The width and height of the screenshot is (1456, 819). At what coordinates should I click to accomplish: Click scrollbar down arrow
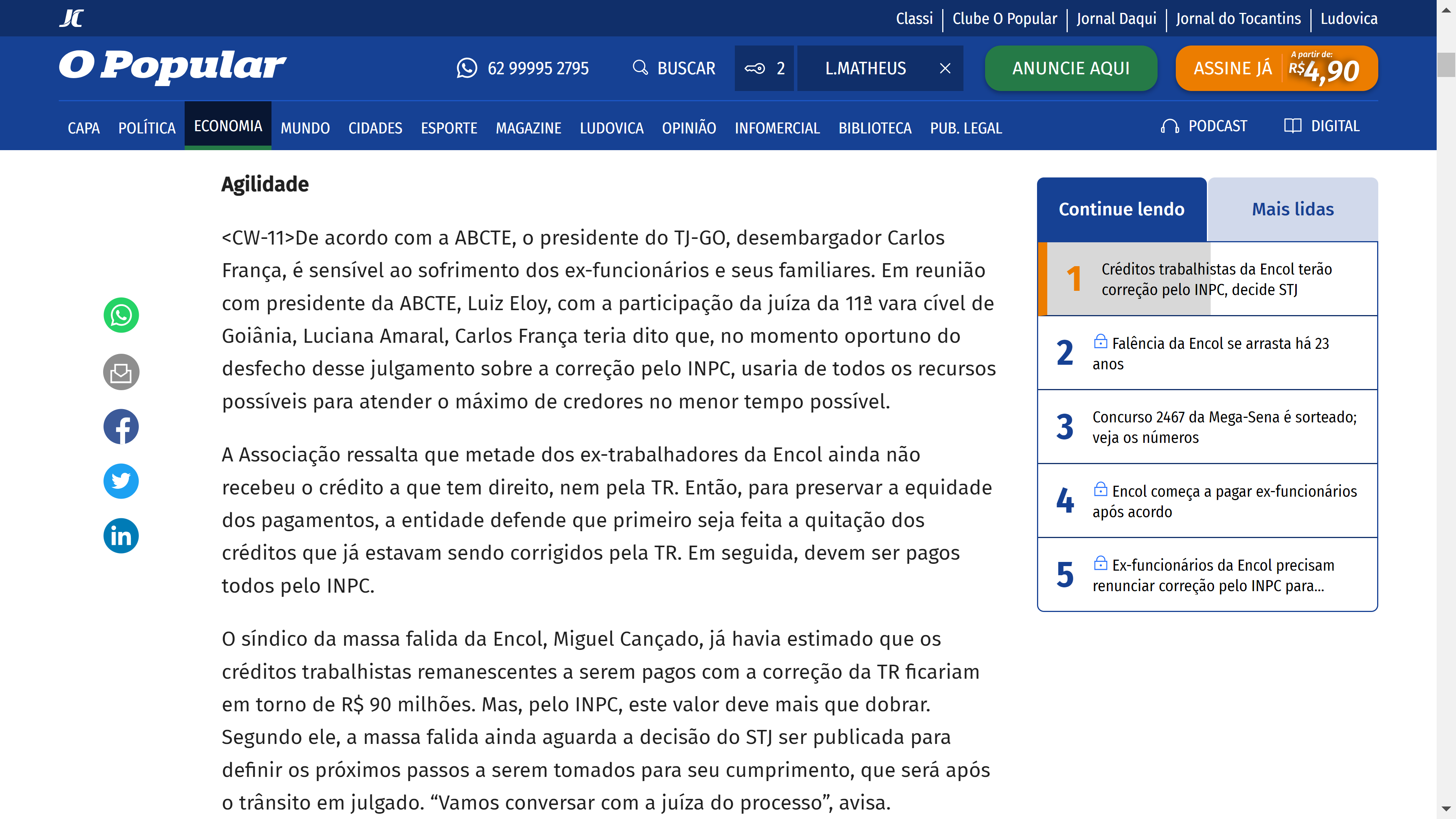(x=1446, y=809)
